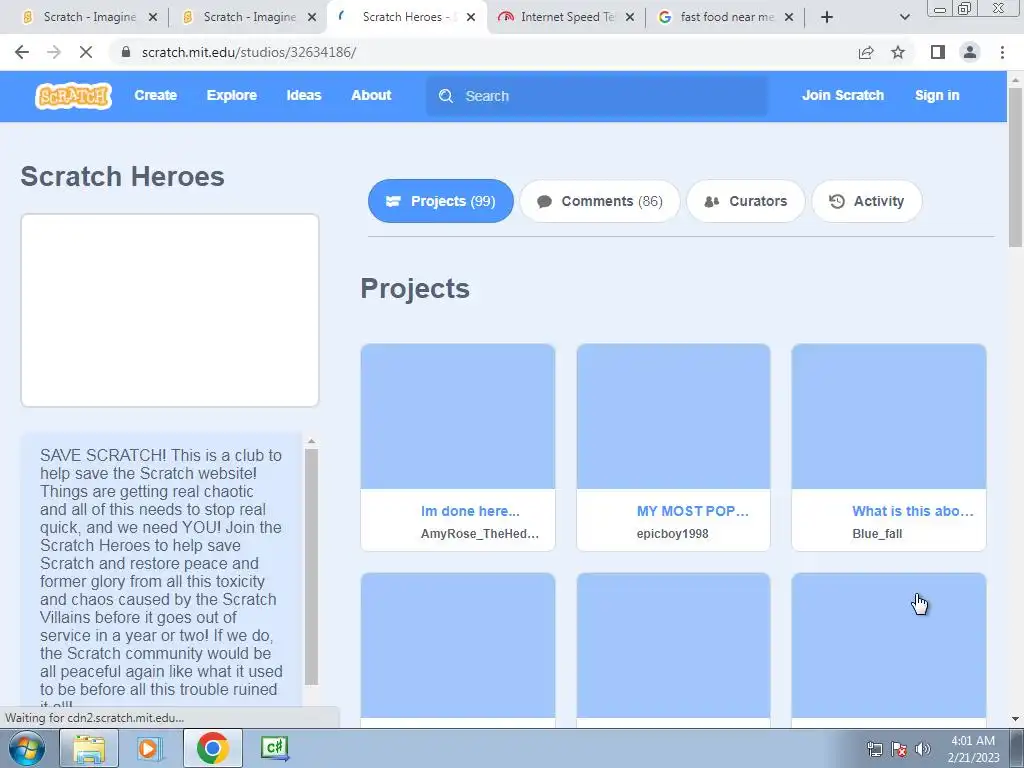Viewport: 1024px width, 768px height.
Task: Open the Activity tab
Action: point(867,201)
